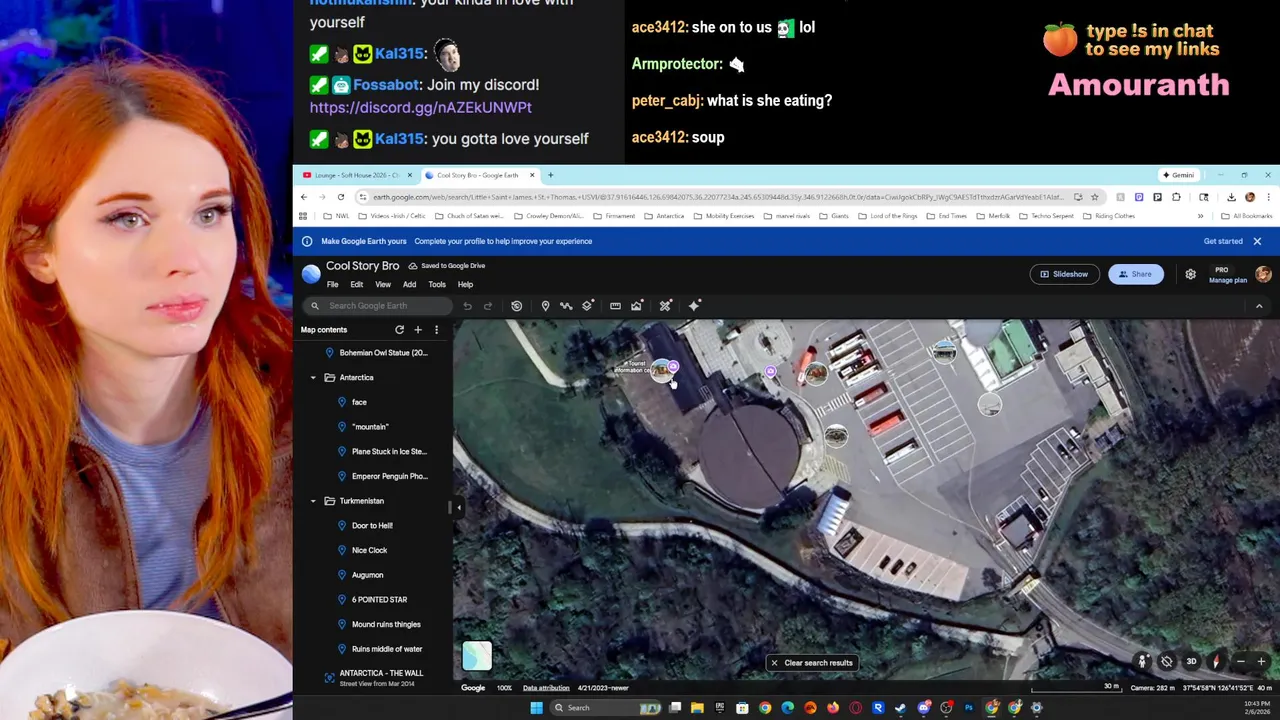This screenshot has height=720, width=1280.
Task: Click the Slideshow button
Action: (1064, 274)
